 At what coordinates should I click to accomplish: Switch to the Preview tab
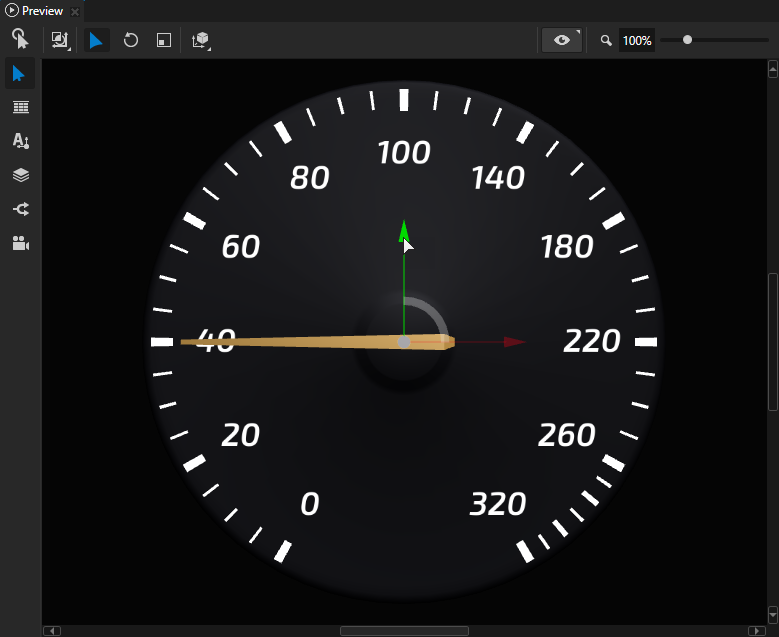pyautogui.click(x=41, y=11)
